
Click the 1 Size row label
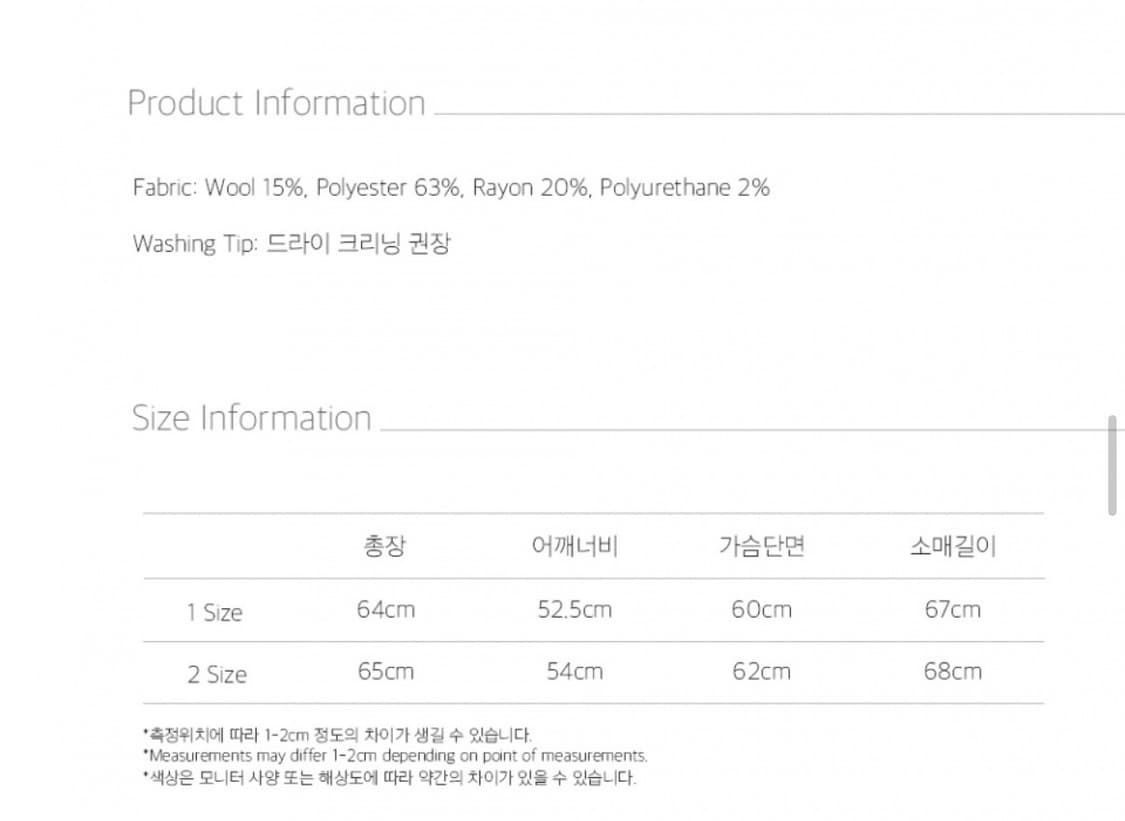click(214, 612)
